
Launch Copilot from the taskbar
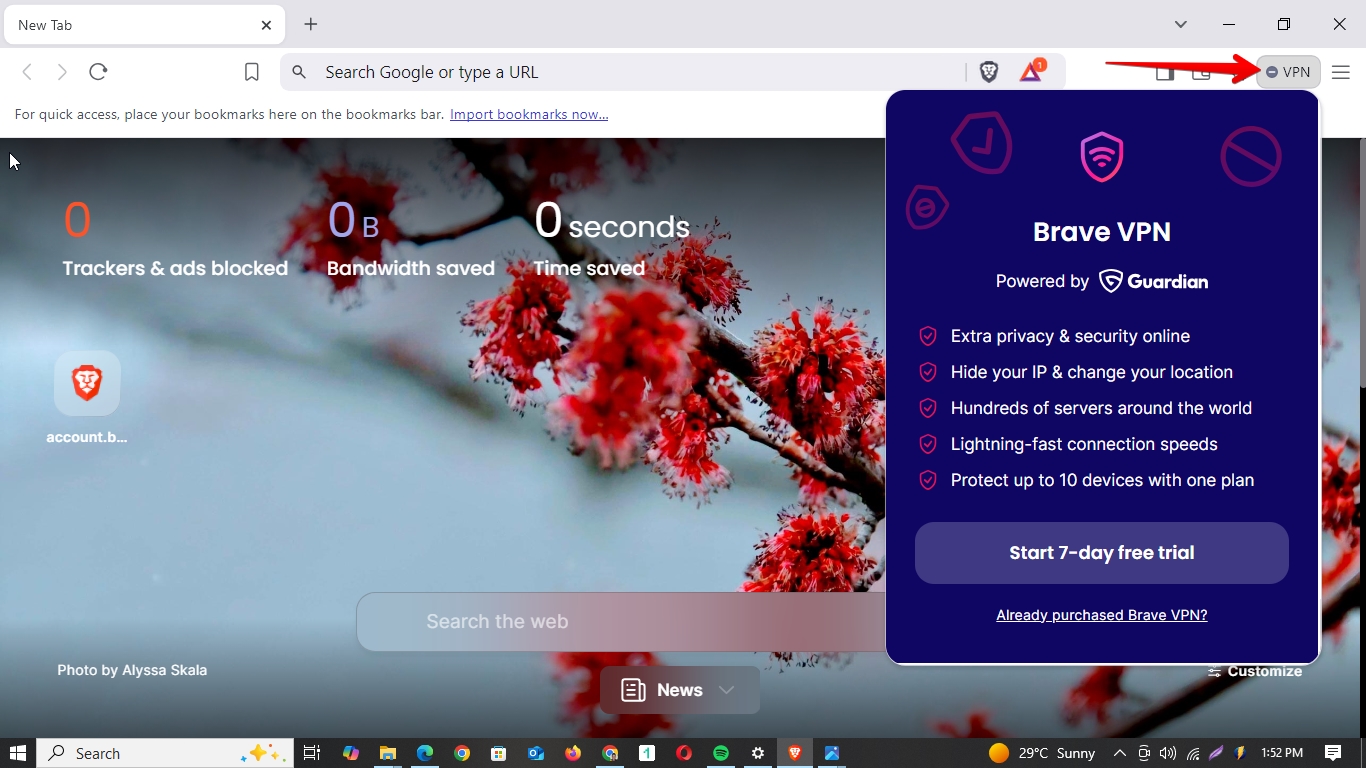(x=351, y=753)
